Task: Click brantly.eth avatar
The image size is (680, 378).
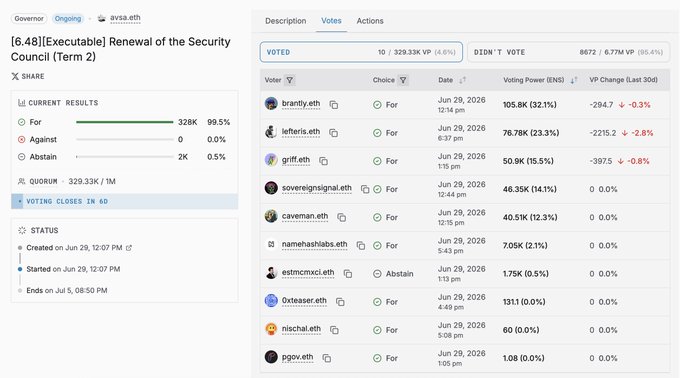Action: 271,104
